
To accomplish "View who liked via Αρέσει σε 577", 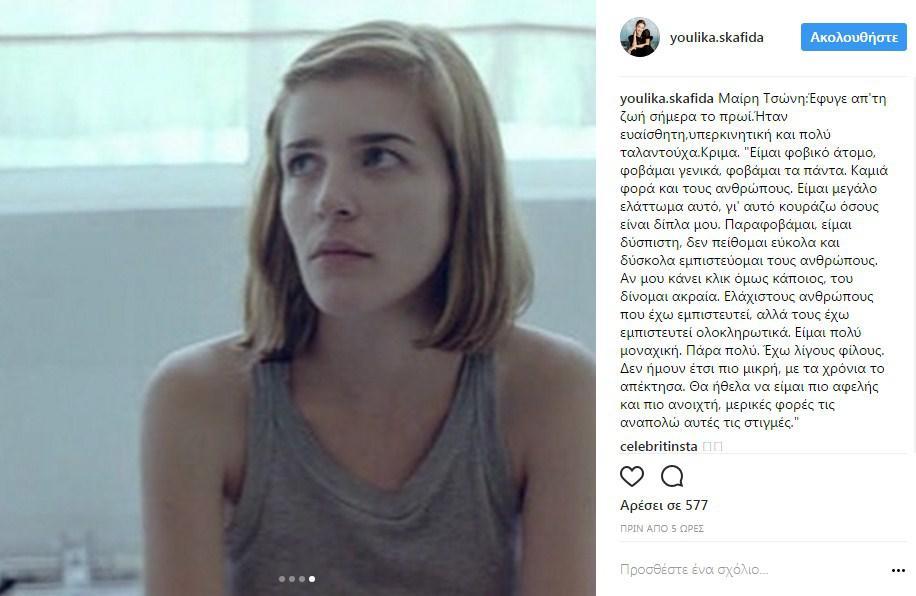I will coord(664,505).
